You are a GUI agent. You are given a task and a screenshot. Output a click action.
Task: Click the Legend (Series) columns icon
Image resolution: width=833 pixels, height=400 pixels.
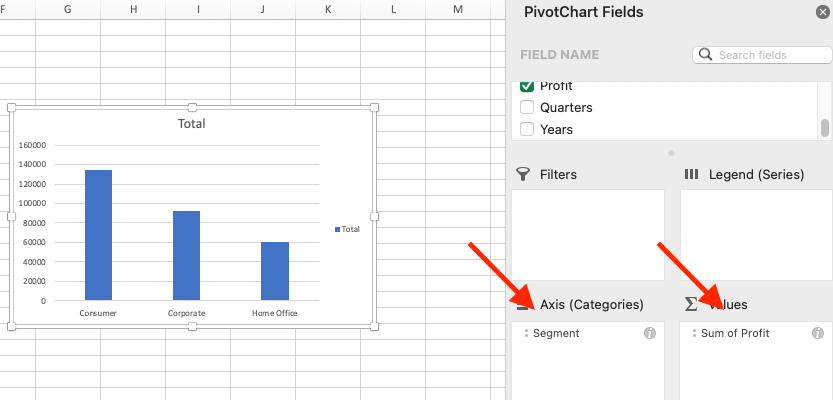point(691,174)
